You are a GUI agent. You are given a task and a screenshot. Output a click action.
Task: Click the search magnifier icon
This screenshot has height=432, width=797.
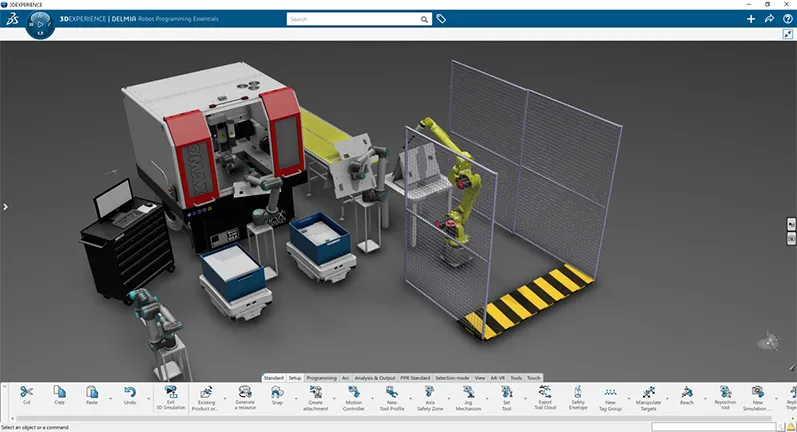[424, 19]
